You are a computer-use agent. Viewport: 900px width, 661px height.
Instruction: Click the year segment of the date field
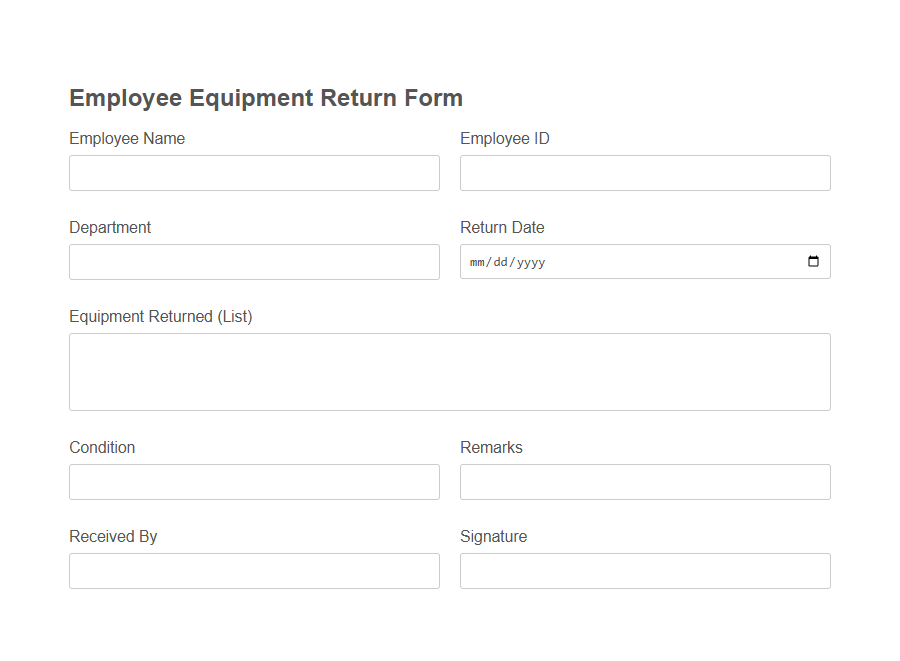tap(530, 262)
